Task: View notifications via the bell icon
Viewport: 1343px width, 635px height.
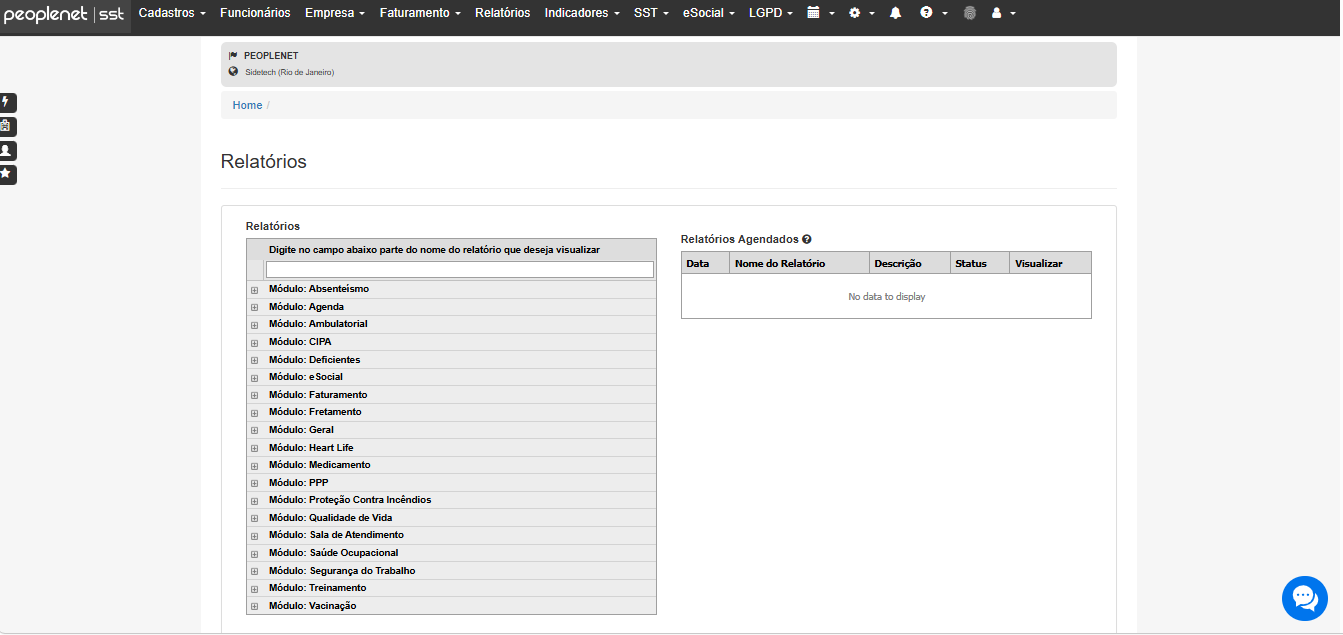Action: pyautogui.click(x=895, y=13)
